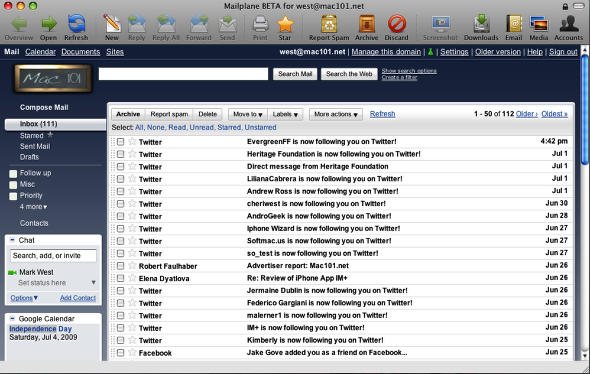This screenshot has width=590, height=374.
Task: Tick the Andrew Ross message checkbox
Action: 120,192
